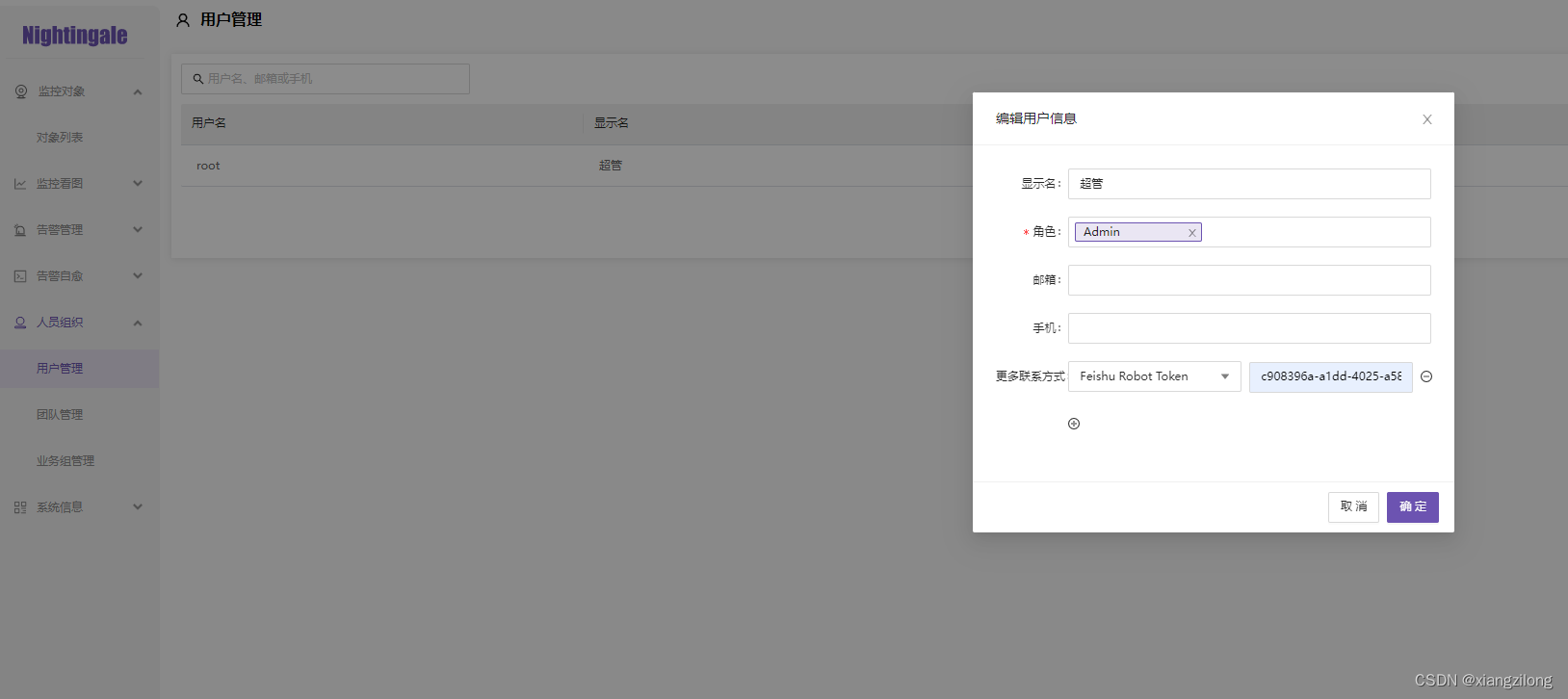Click the 系统信息 grid icon
Screen dimensions: 1568x699
(x=20, y=507)
